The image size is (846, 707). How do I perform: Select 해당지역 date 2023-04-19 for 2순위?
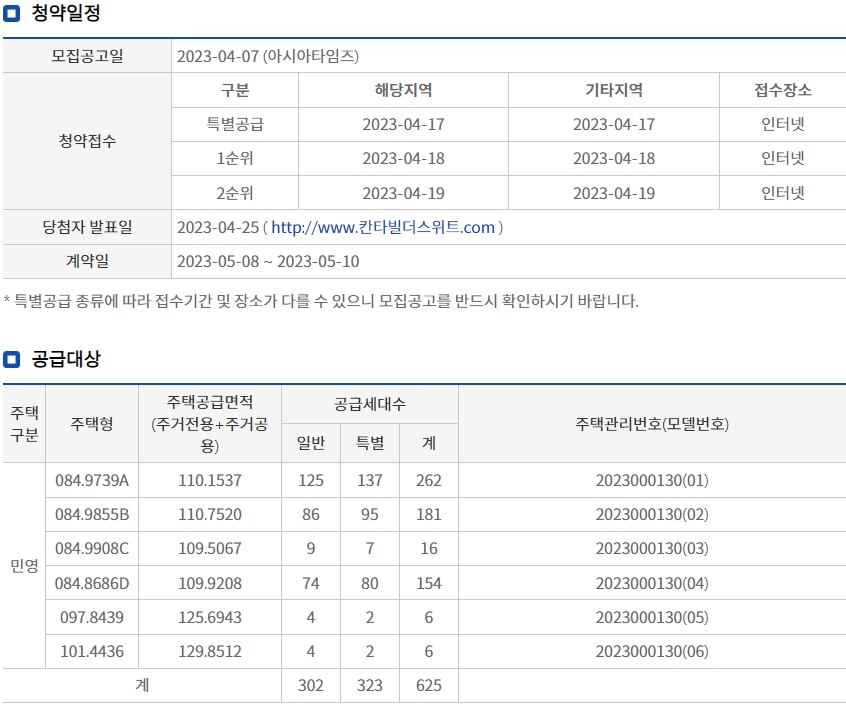(404, 193)
